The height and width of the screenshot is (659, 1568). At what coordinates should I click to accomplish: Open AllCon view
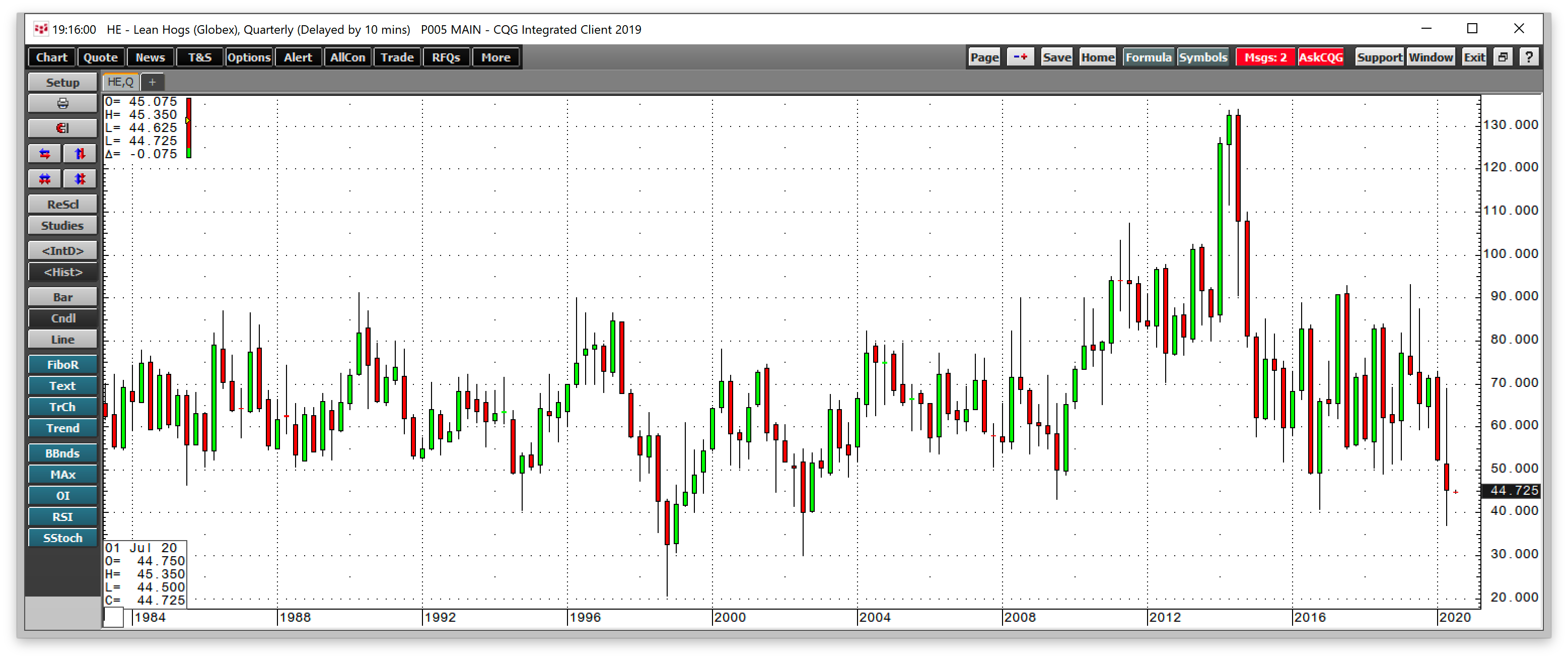pos(347,57)
